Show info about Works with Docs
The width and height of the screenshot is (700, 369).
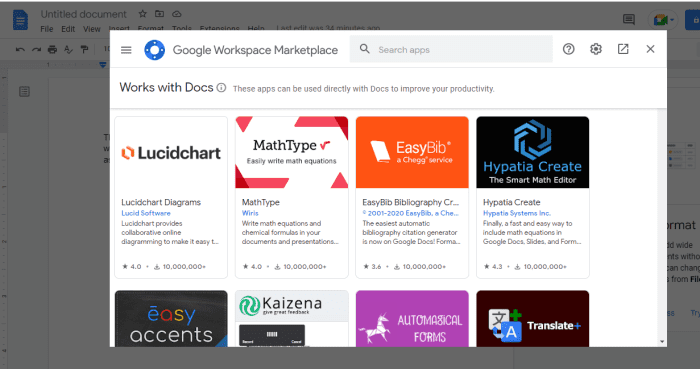coord(221,87)
